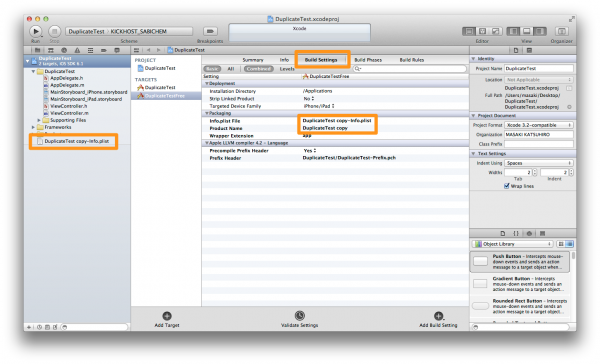Collapse the Deployment settings section
600x364 pixels.
tap(207, 83)
